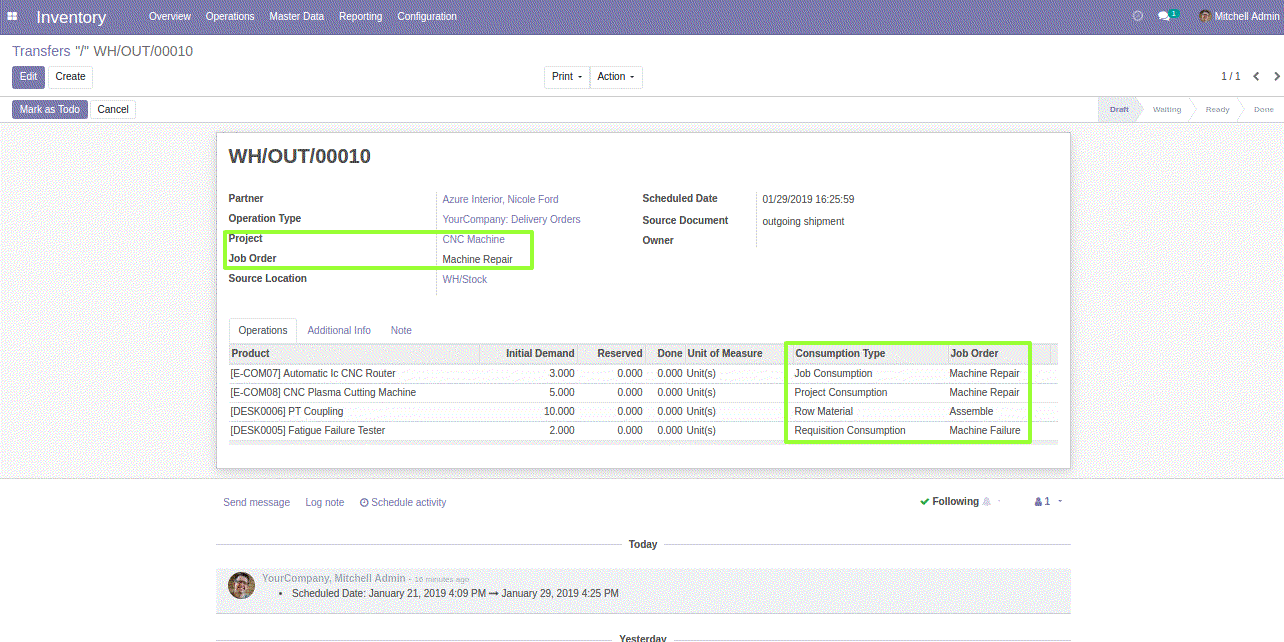Select the Automatic Ic CNC Router row
Viewport: 1284px width, 642px height.
(643, 373)
